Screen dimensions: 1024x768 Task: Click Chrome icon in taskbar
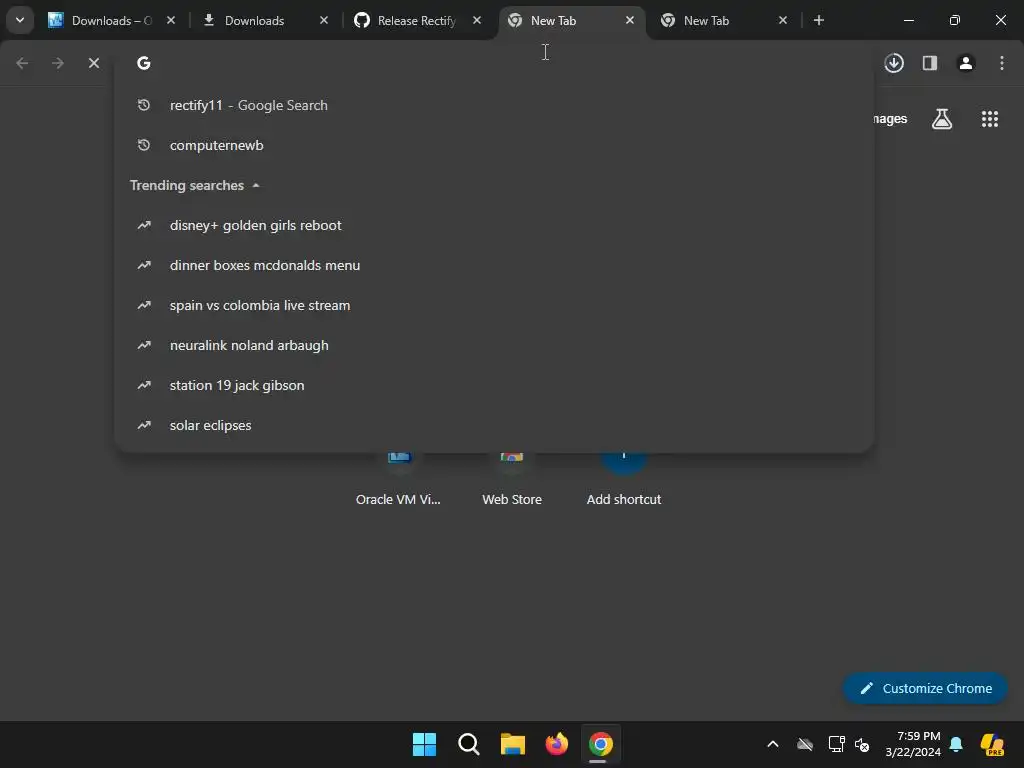601,744
